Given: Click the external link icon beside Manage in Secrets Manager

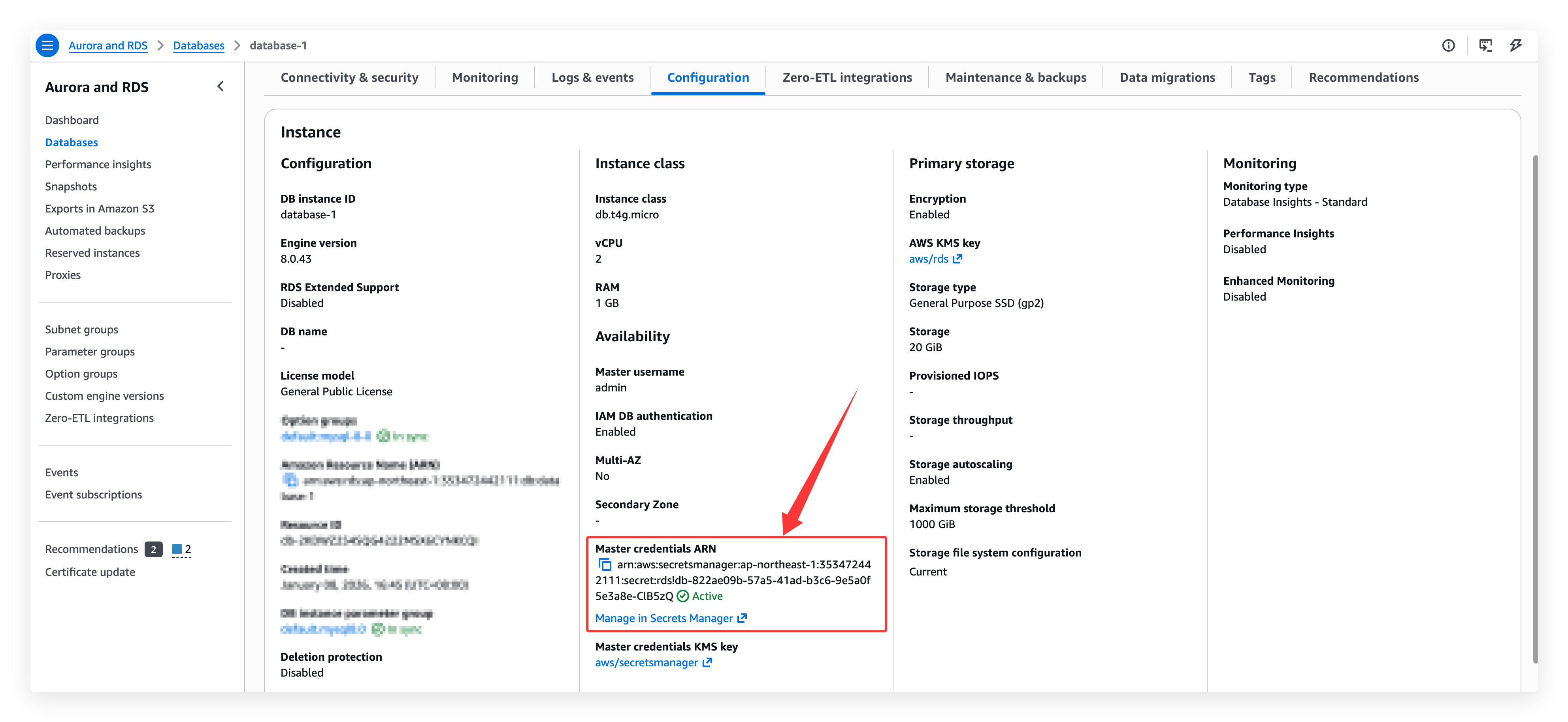Looking at the screenshot, I should click(x=742, y=618).
